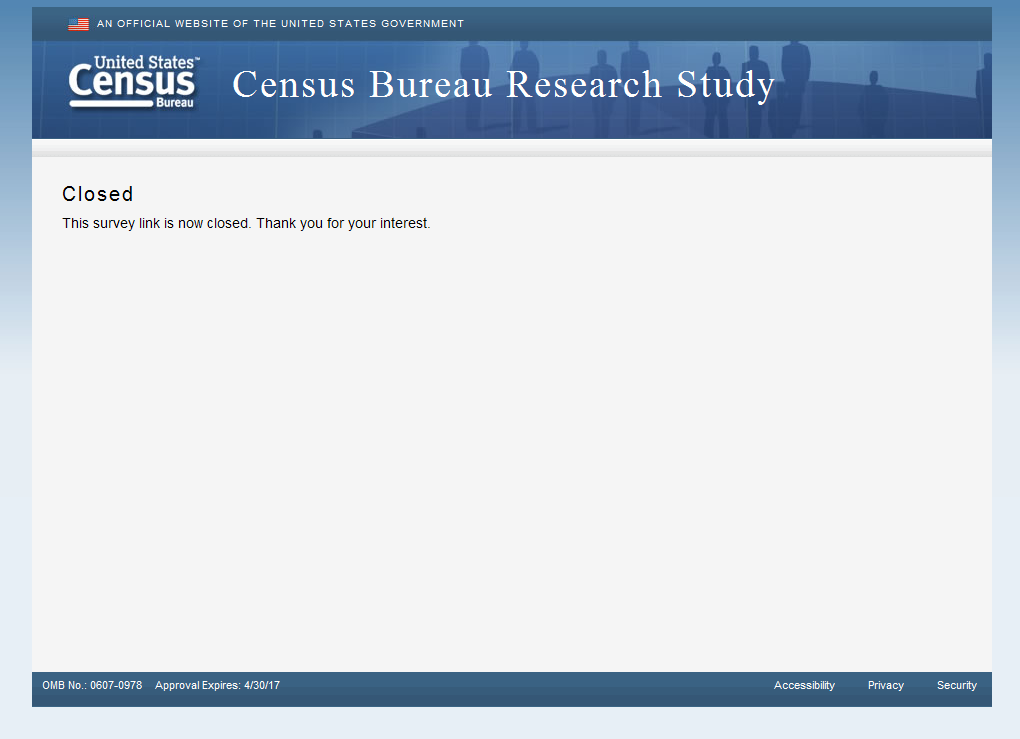The image size is (1020, 739).
Task: Click the "Census Bureau Research Study" title
Action: pyautogui.click(x=503, y=85)
